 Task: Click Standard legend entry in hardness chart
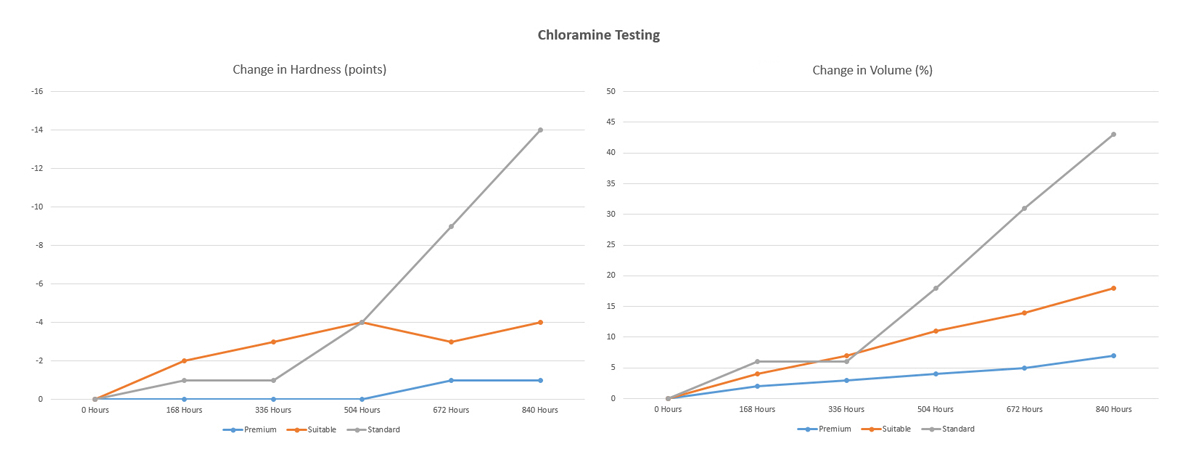pyautogui.click(x=377, y=430)
